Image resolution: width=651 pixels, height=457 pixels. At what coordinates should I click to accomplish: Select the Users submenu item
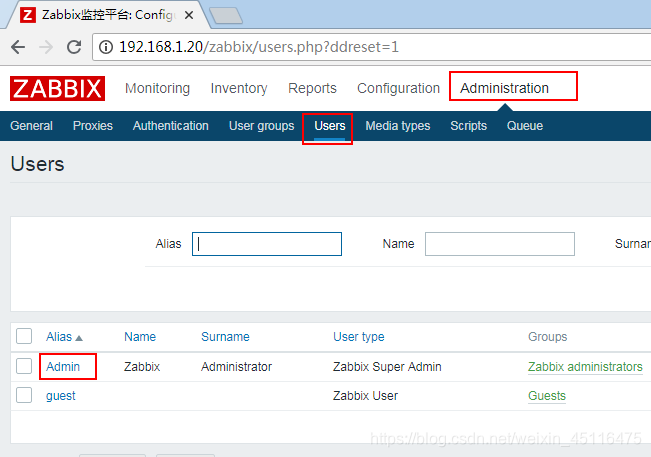click(x=330, y=126)
